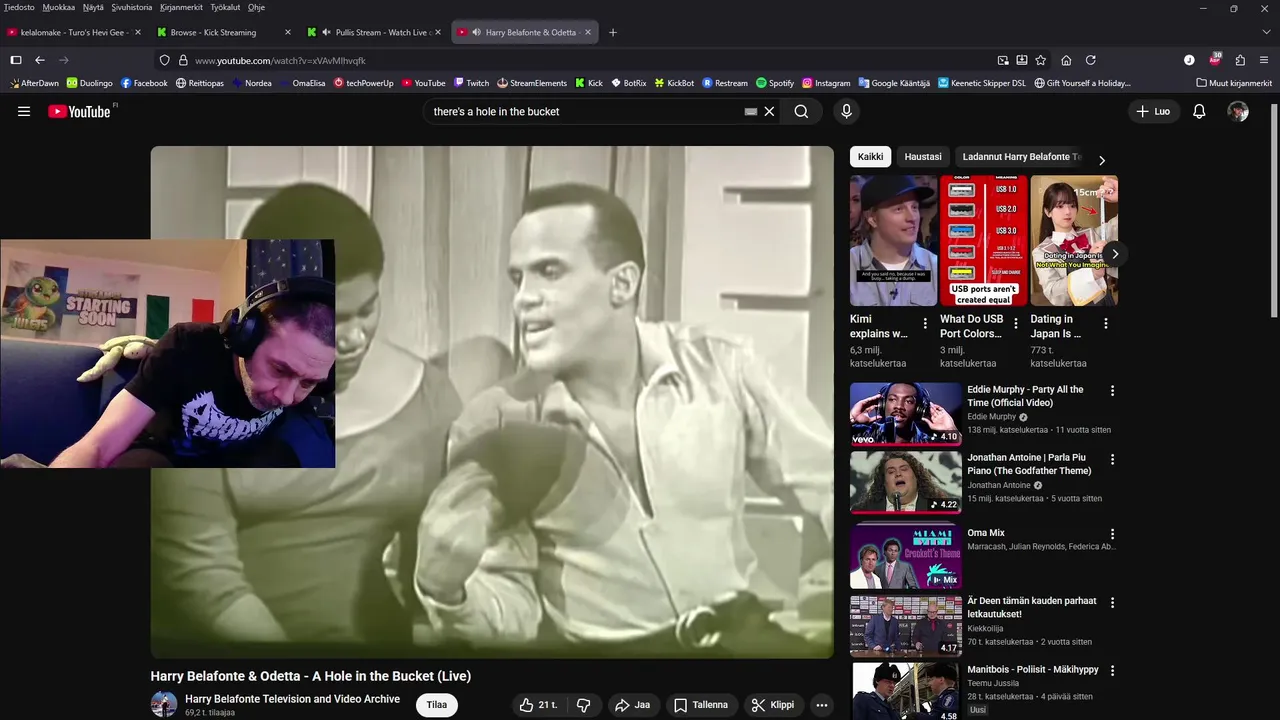Open options for Är Deen tämän kauden video
Screen dimensions: 1280x720
click(x=1112, y=602)
